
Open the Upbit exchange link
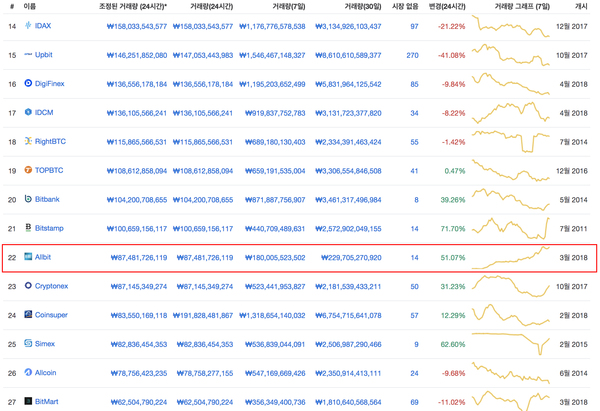tap(44, 55)
